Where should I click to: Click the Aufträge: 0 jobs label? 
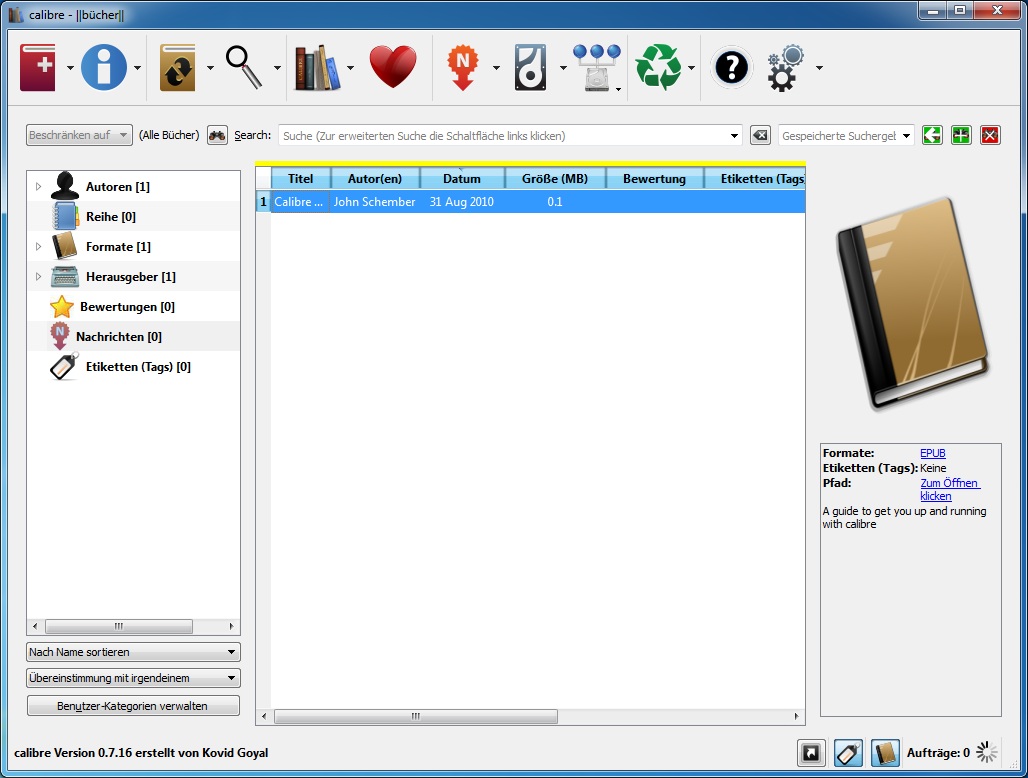[x=938, y=753]
